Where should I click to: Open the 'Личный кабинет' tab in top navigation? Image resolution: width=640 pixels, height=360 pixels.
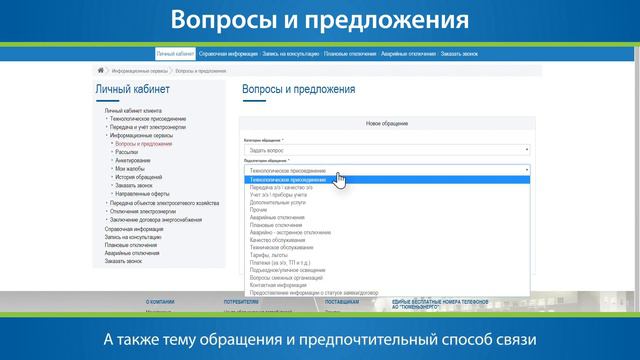[175, 54]
